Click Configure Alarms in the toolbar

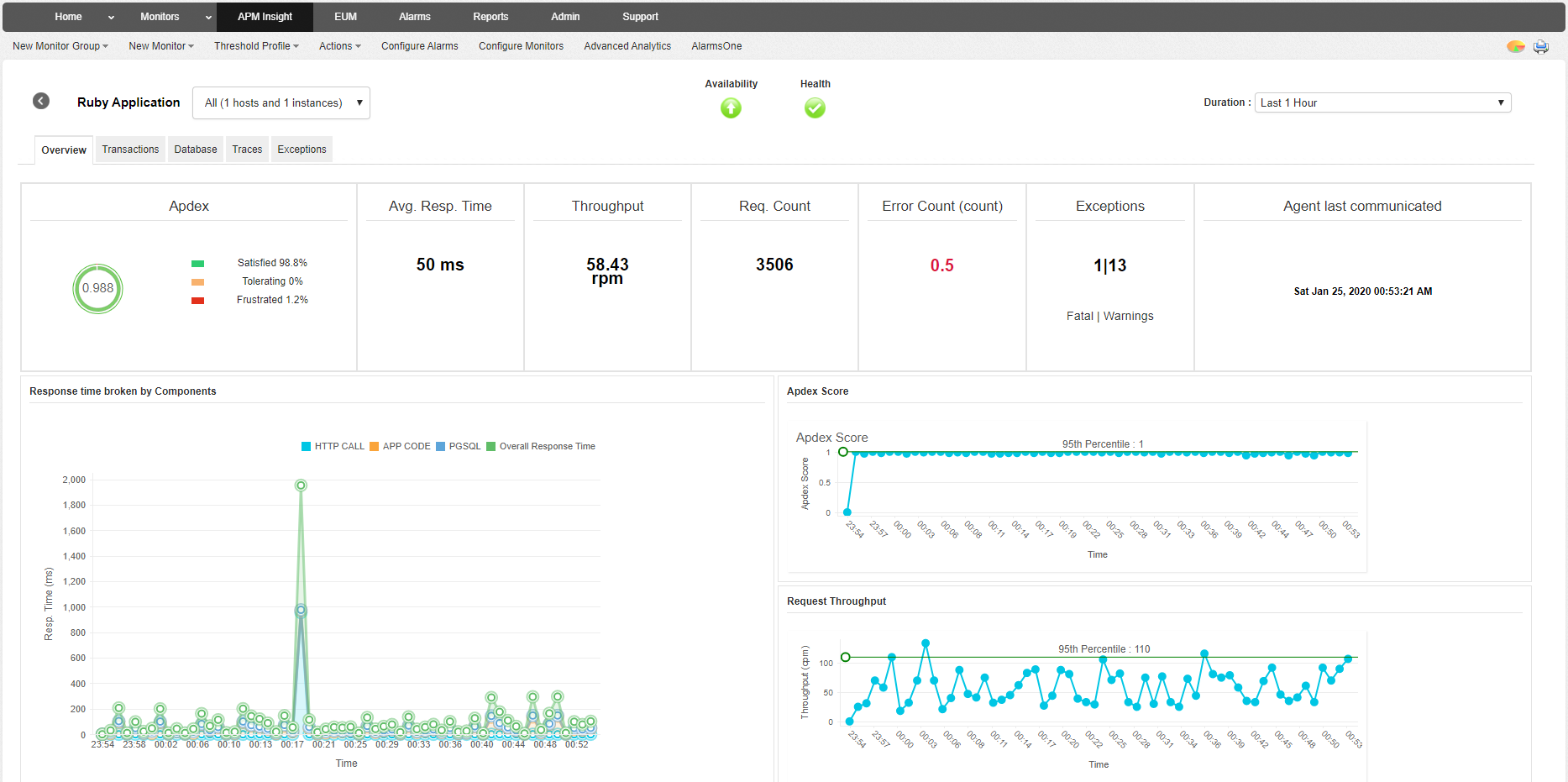point(419,46)
